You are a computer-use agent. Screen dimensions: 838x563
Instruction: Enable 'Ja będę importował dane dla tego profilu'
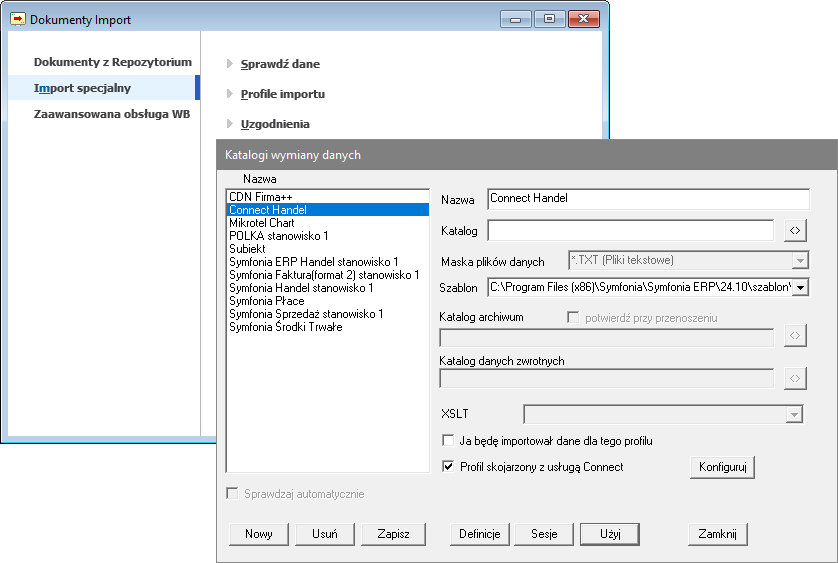(x=448, y=441)
